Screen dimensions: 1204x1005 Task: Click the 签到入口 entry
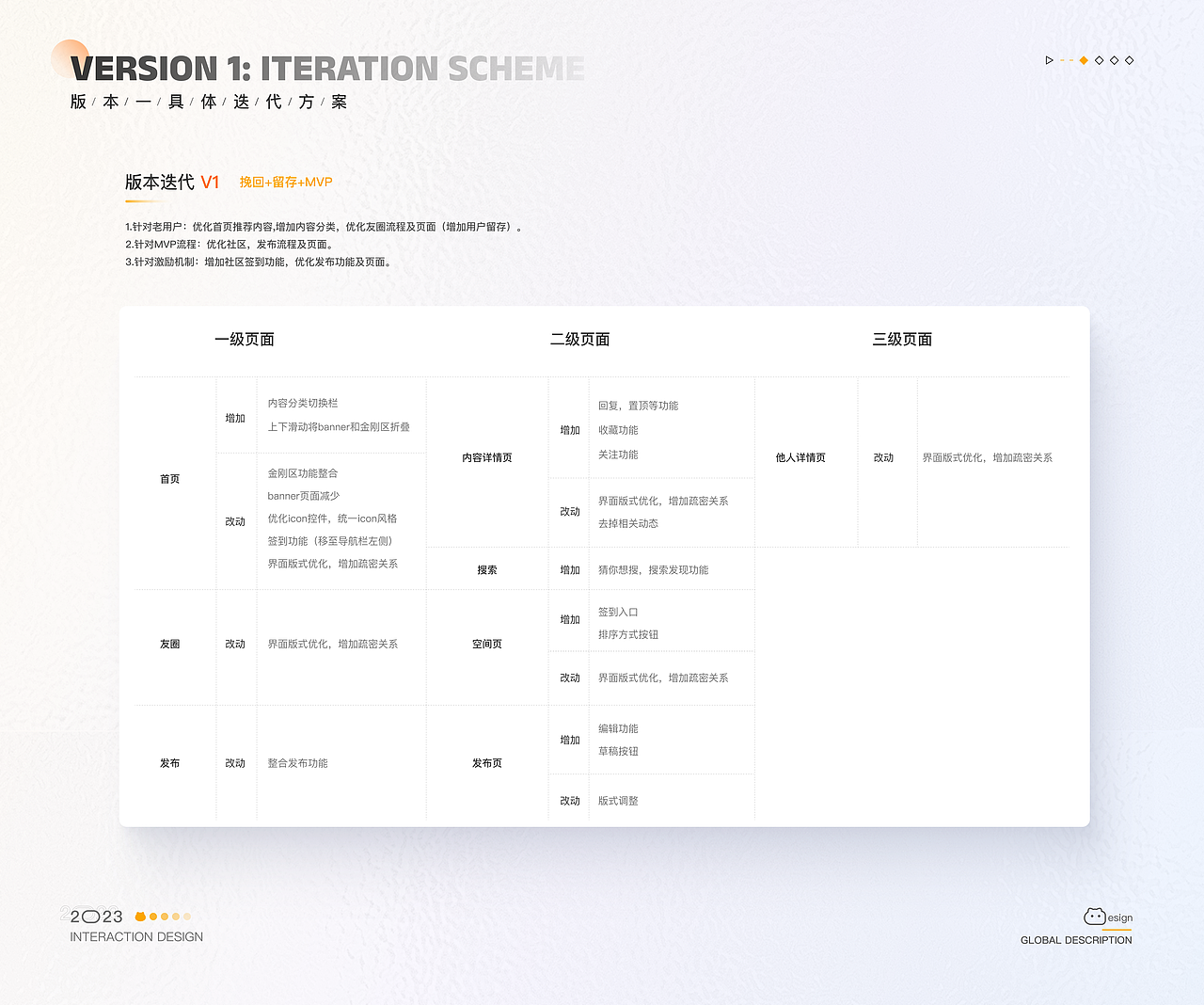[618, 612]
